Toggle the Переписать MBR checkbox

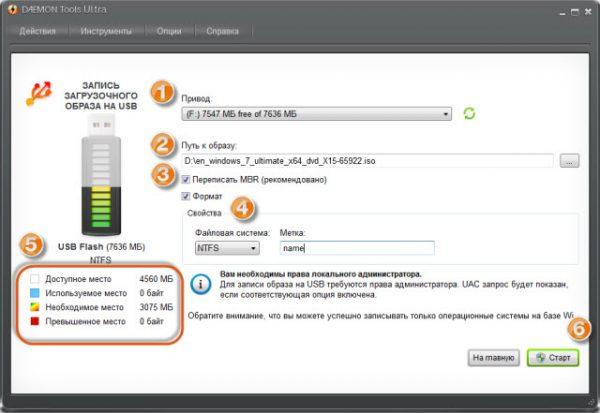[186, 180]
